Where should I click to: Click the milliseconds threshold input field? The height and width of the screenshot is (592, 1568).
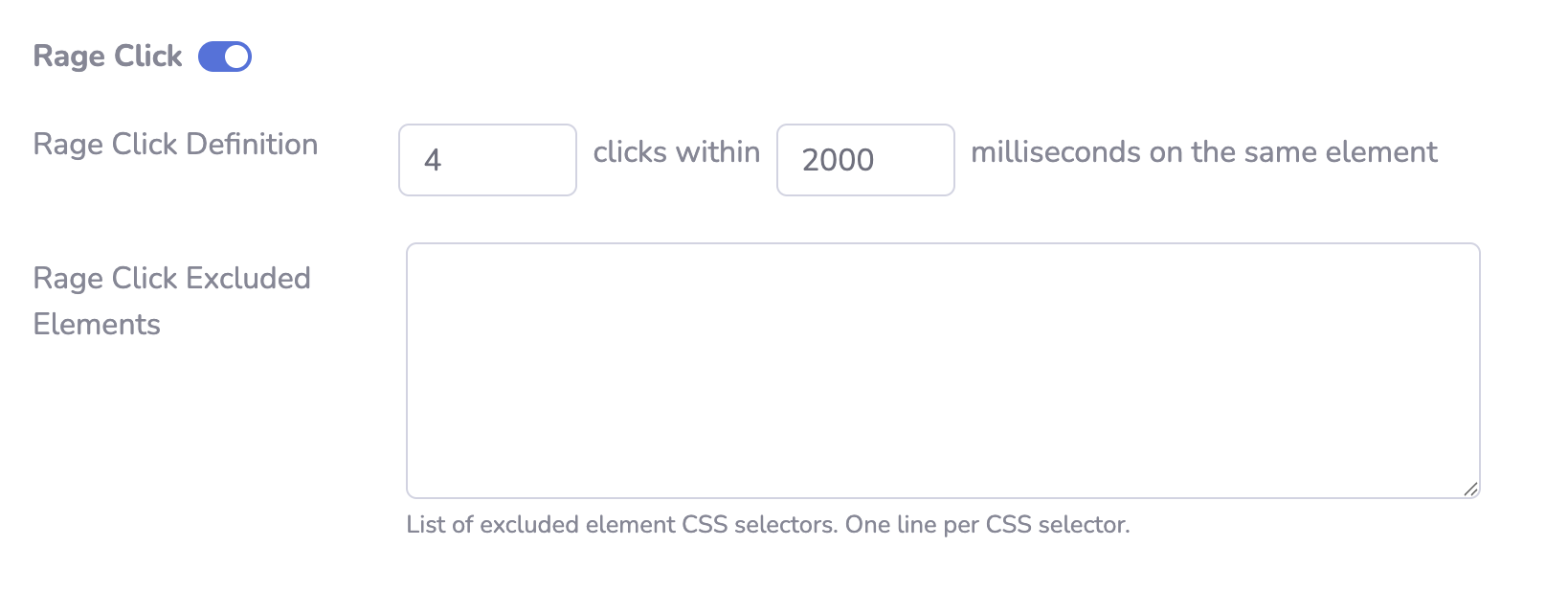[x=865, y=160]
